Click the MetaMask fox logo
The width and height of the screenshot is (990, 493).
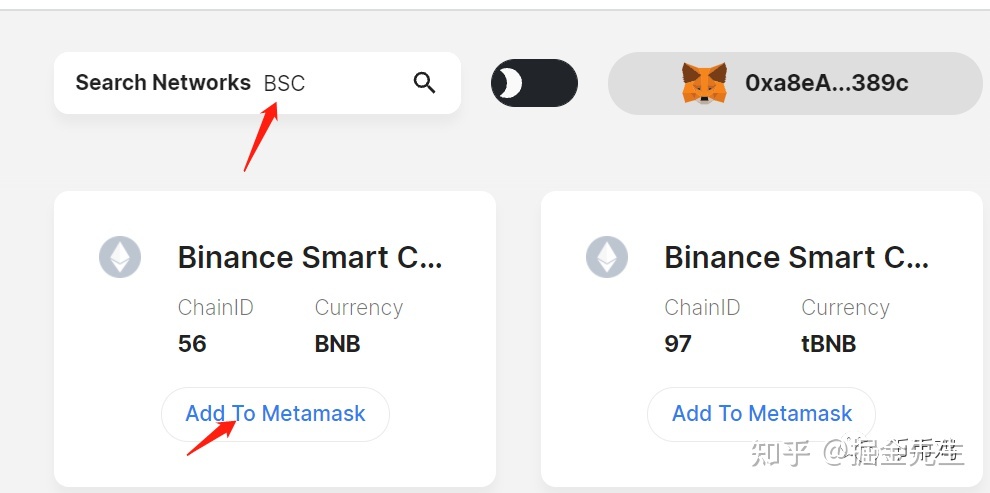click(x=704, y=83)
